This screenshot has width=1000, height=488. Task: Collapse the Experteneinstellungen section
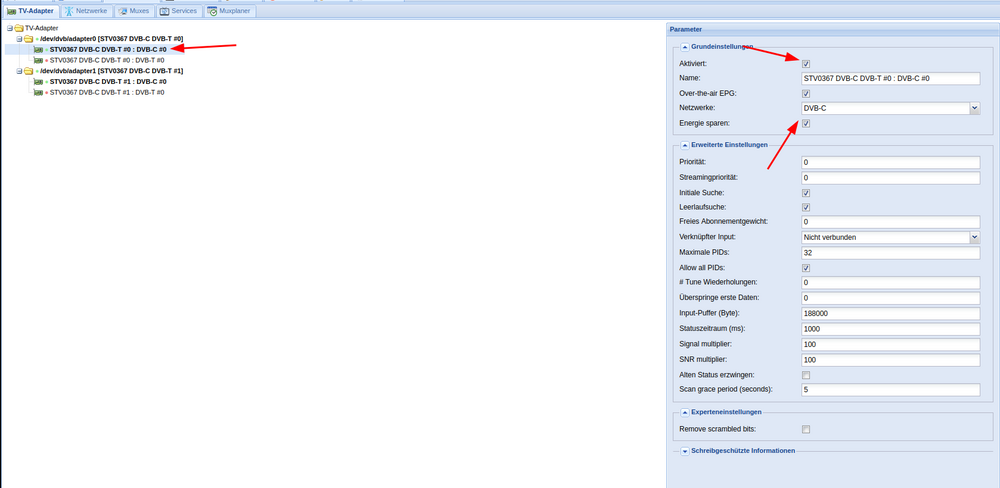(x=685, y=412)
